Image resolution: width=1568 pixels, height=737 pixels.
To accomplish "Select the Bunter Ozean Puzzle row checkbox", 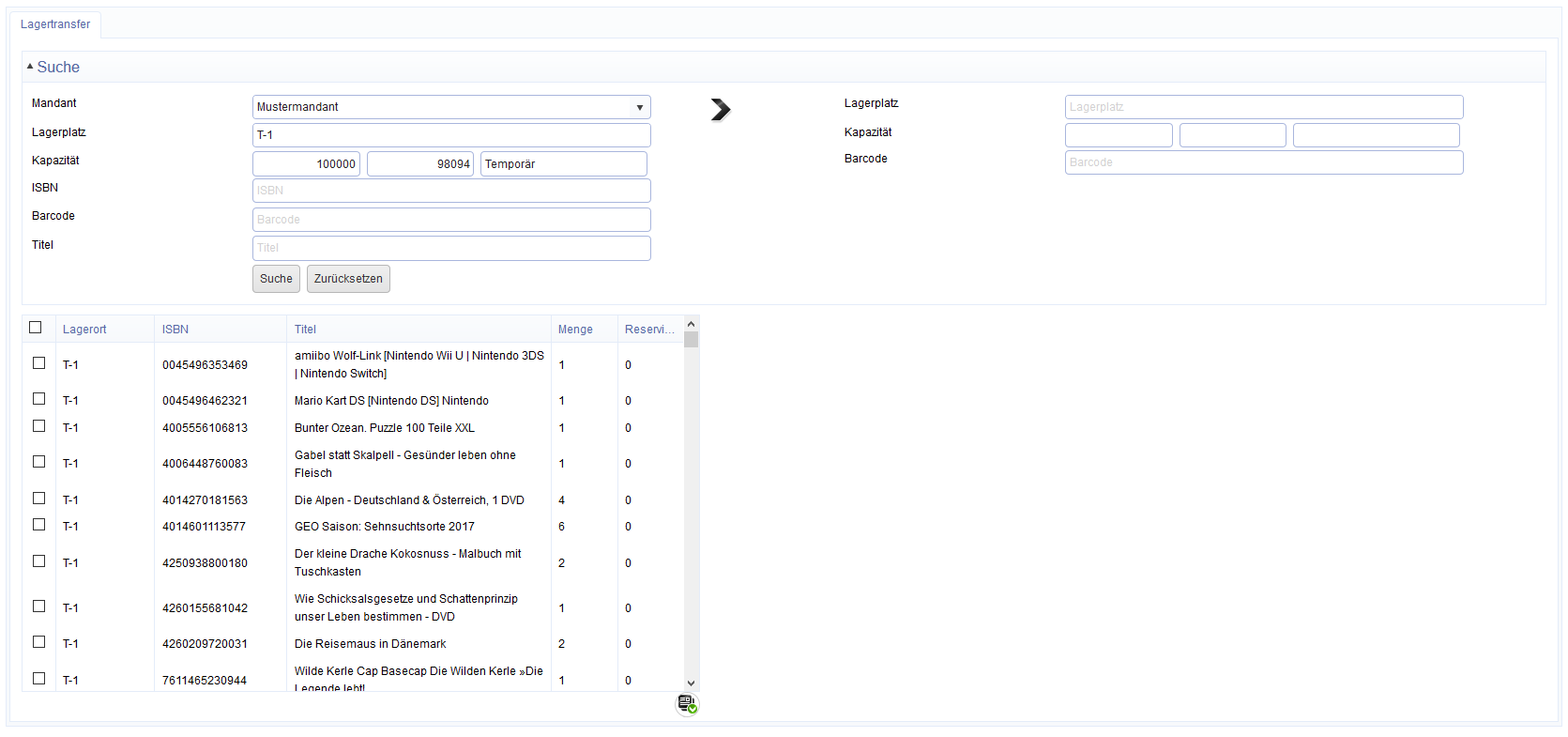I will 39,426.
